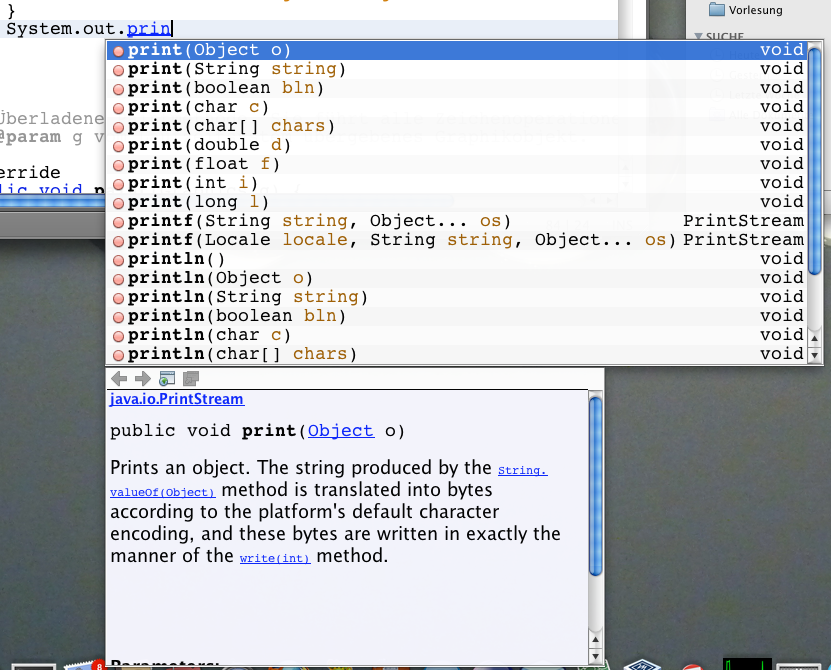Click method icon beside print(int i)
Viewport: 831px width, 670px height.
pos(118,184)
